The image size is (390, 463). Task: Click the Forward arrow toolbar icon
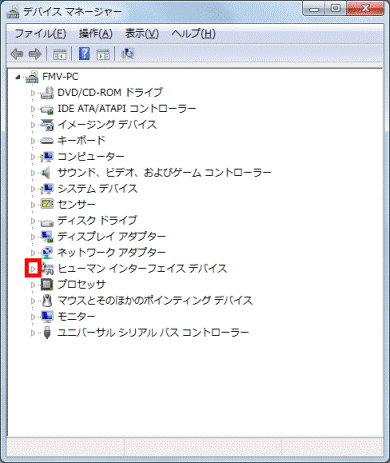pyautogui.click(x=35, y=54)
